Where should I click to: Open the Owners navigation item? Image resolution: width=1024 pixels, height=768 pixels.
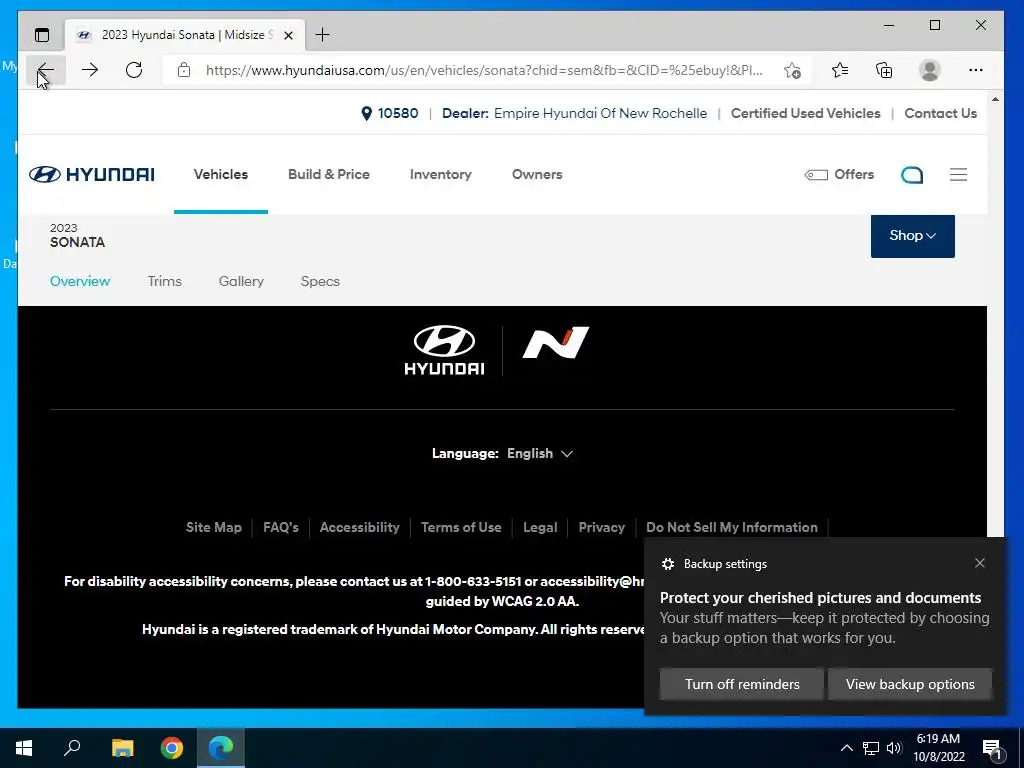point(537,174)
